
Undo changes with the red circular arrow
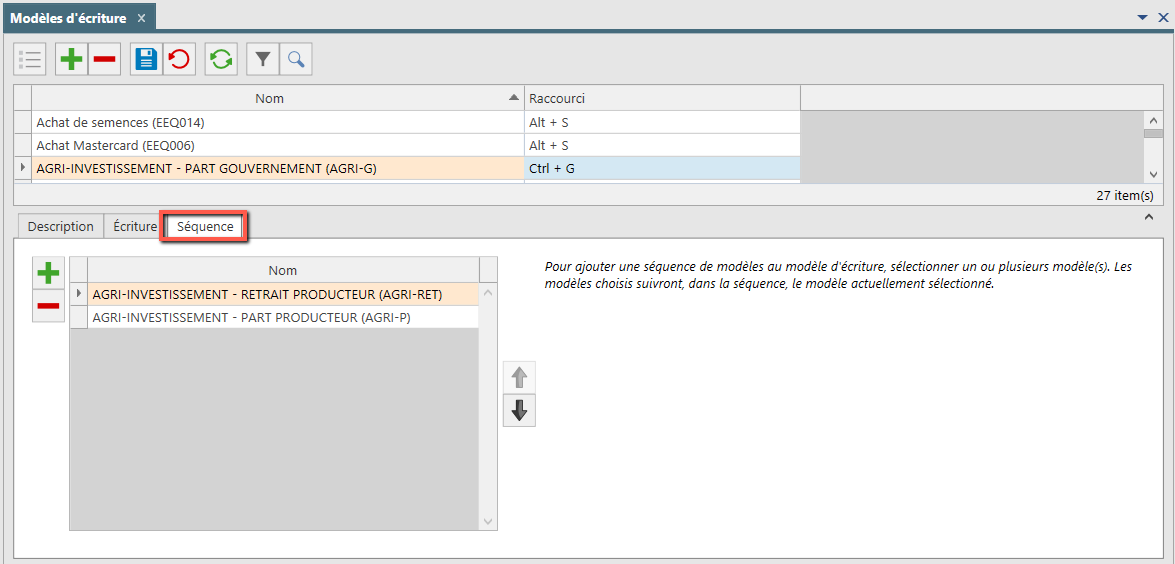coord(179,59)
